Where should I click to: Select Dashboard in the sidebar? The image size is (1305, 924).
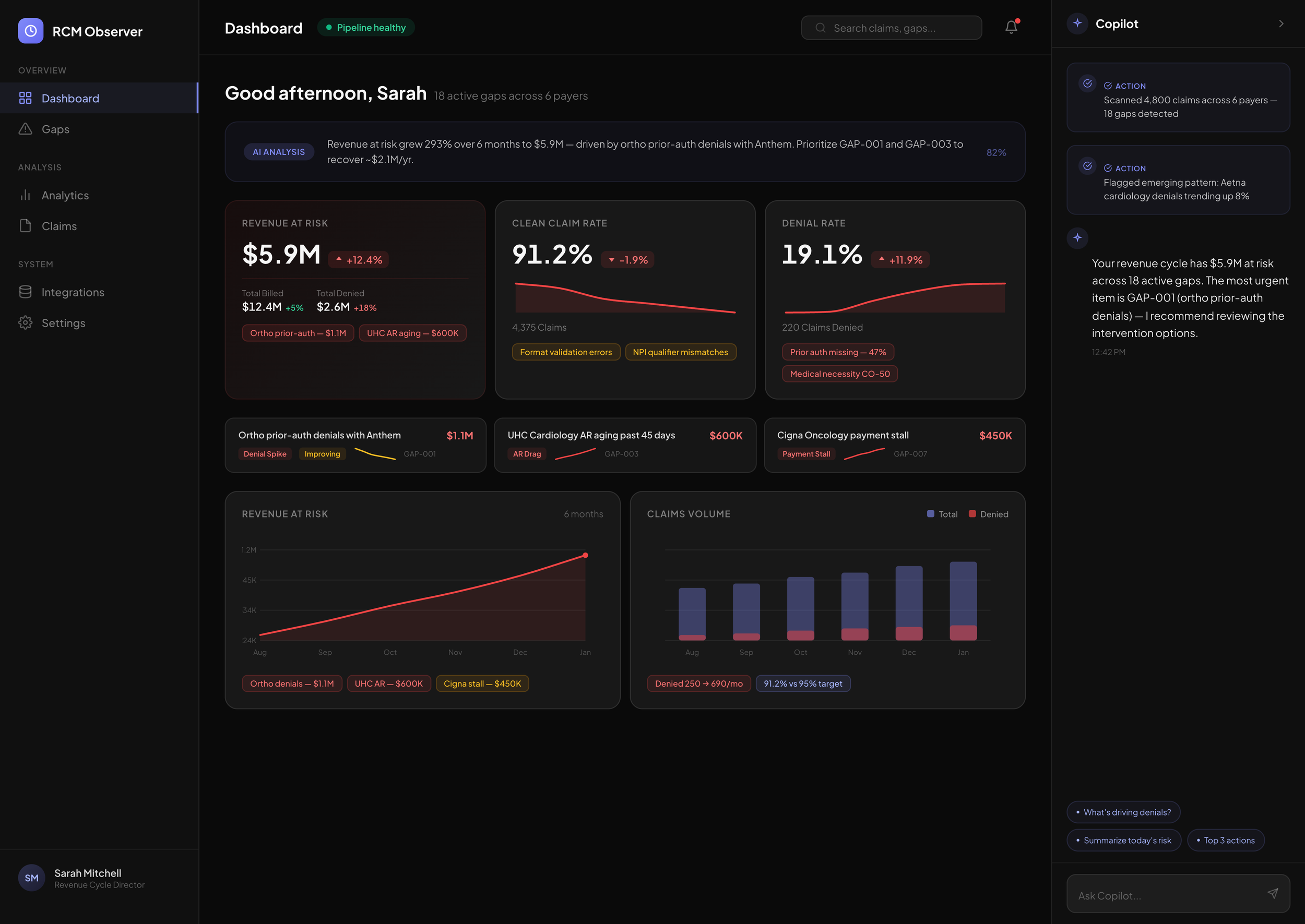[x=70, y=98]
